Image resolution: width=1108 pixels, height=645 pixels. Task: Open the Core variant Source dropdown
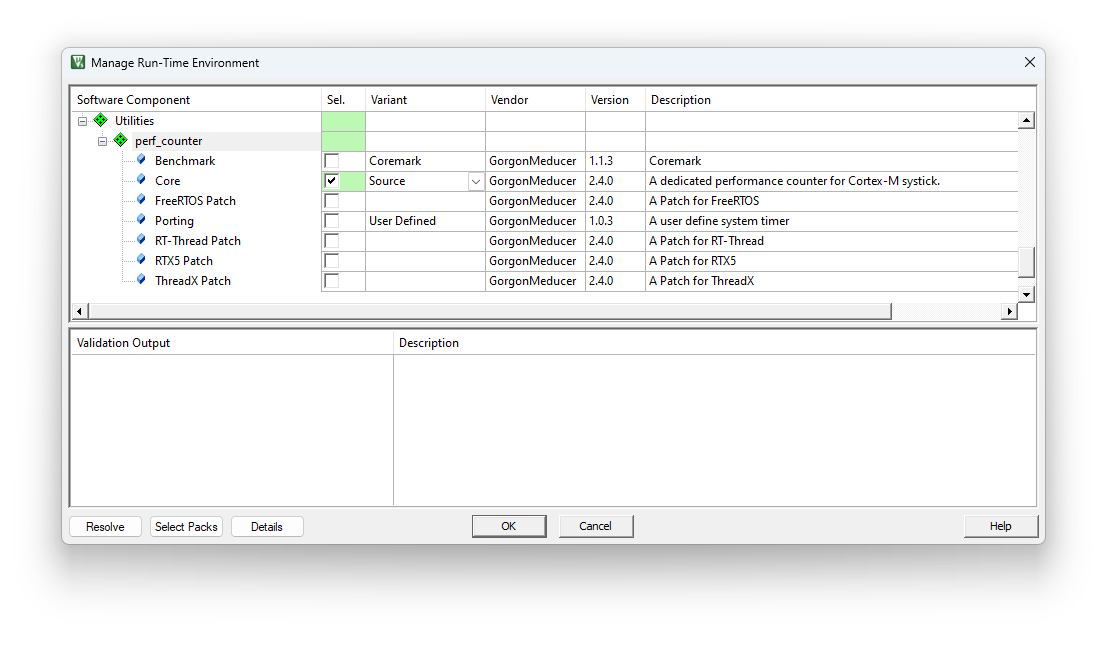pyautogui.click(x=476, y=182)
